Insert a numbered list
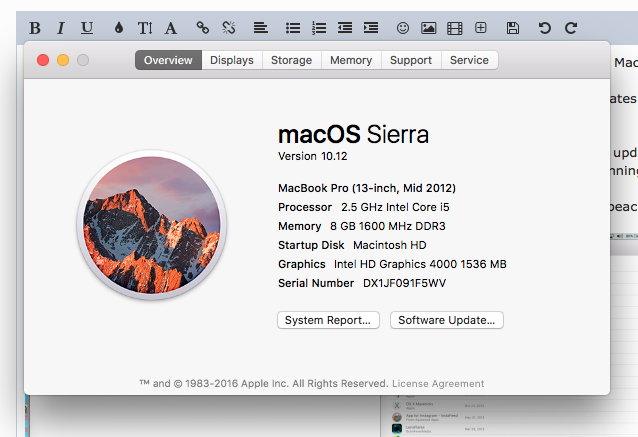The image size is (638, 437). (319, 28)
